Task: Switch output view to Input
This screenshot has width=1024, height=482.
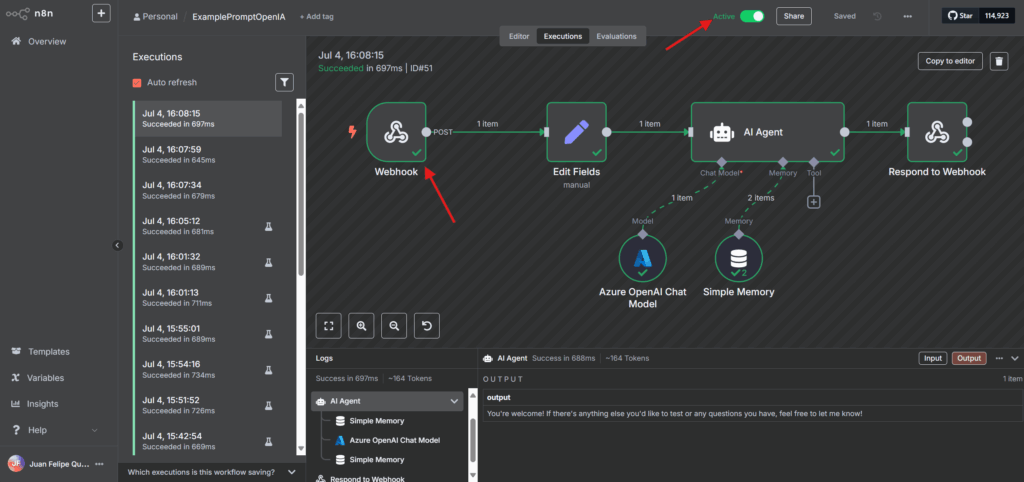Action: [x=932, y=358]
